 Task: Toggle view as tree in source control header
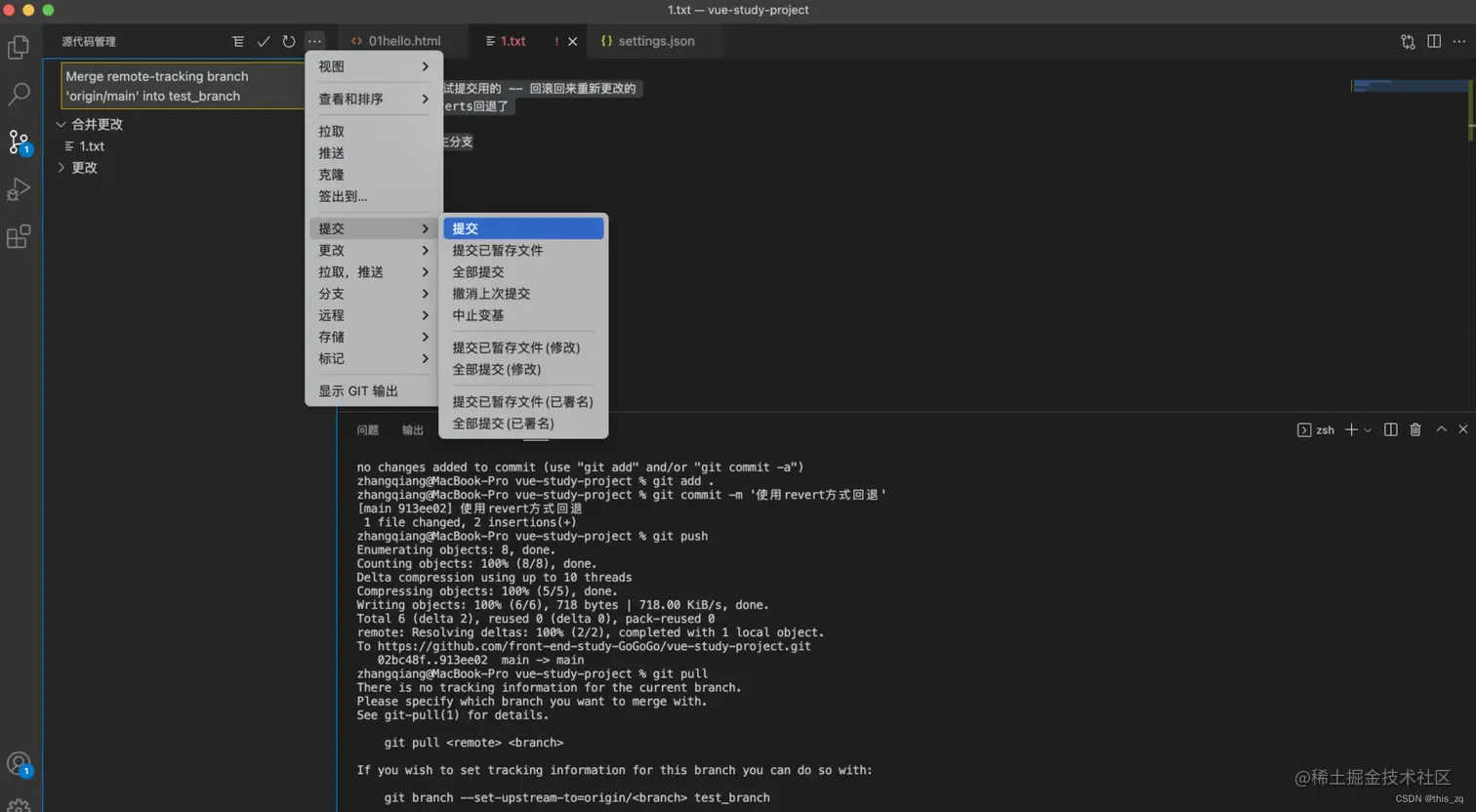click(237, 41)
